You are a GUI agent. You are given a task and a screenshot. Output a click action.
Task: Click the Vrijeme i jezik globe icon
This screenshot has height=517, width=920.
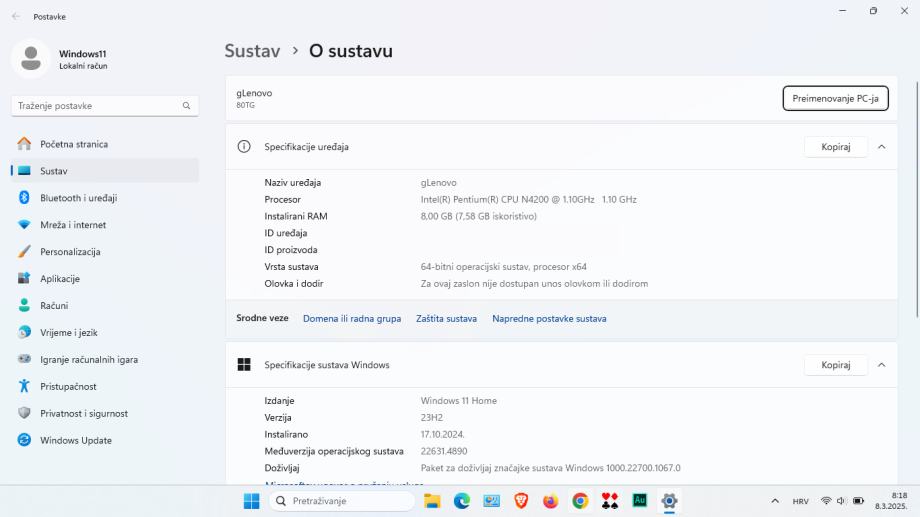pos(24,332)
